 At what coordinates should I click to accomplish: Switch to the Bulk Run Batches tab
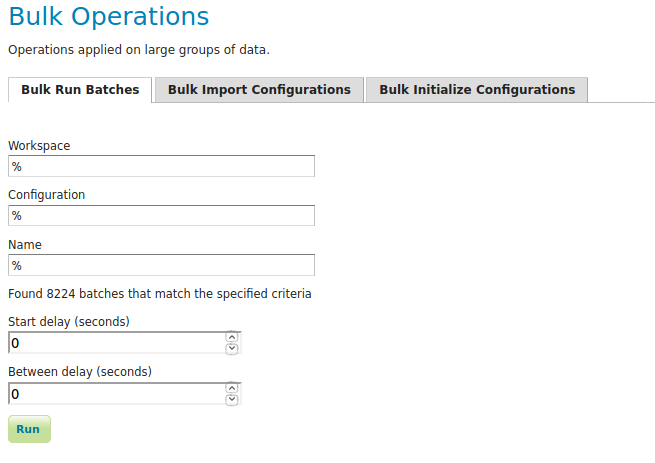pos(80,90)
